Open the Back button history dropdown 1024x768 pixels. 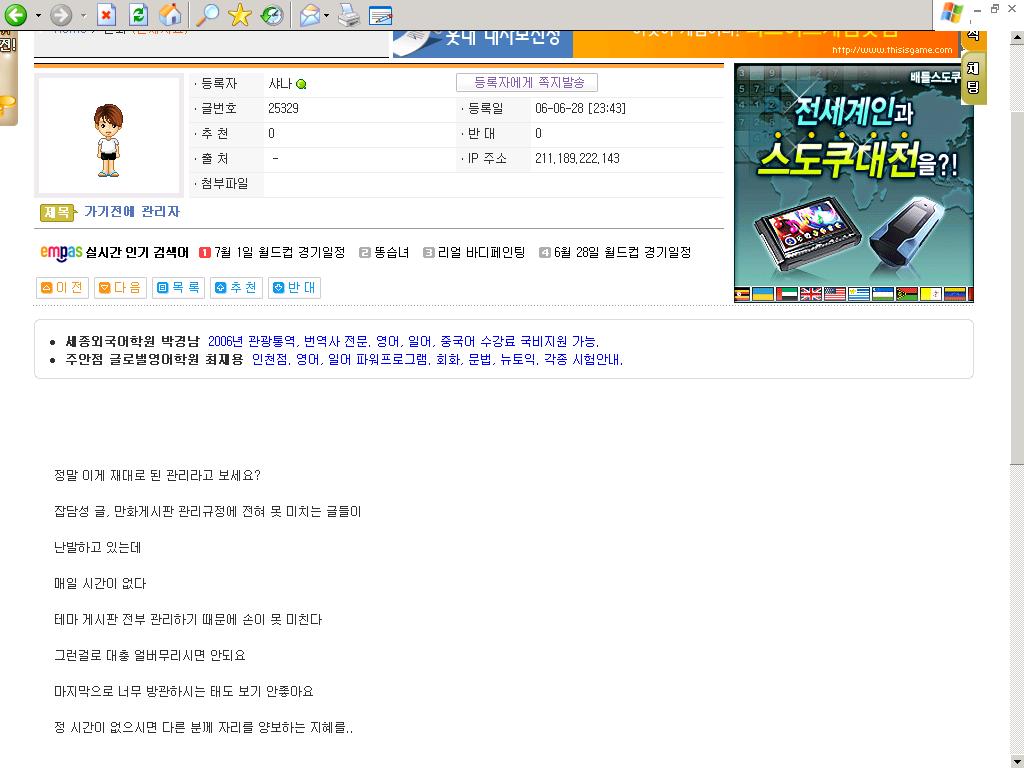click(38, 15)
